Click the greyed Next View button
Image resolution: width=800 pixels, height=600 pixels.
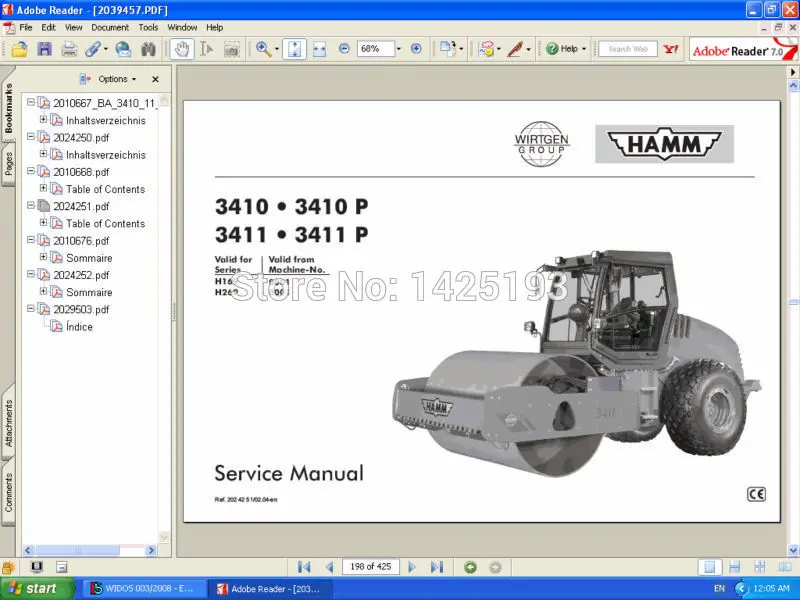point(495,567)
